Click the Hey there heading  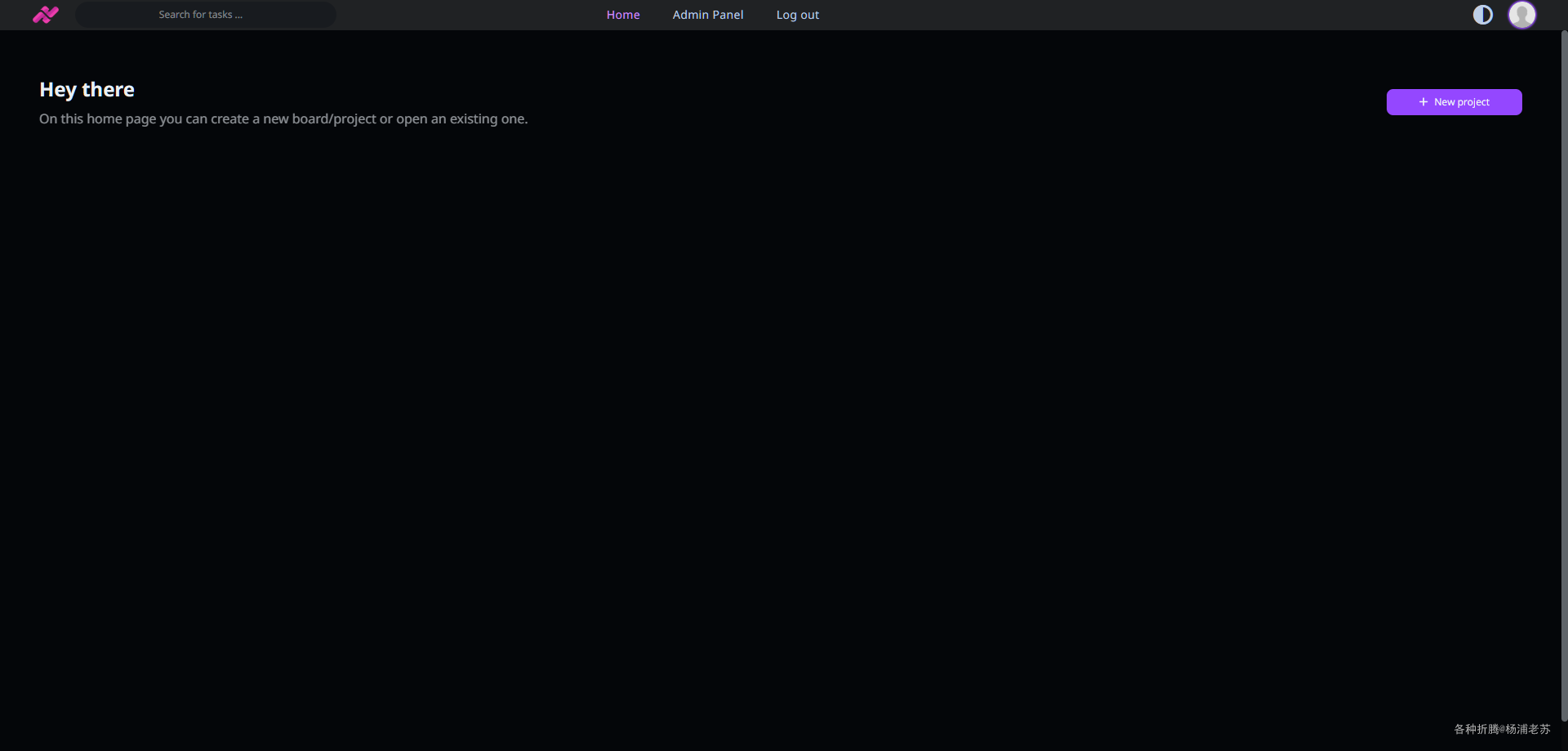[87, 90]
